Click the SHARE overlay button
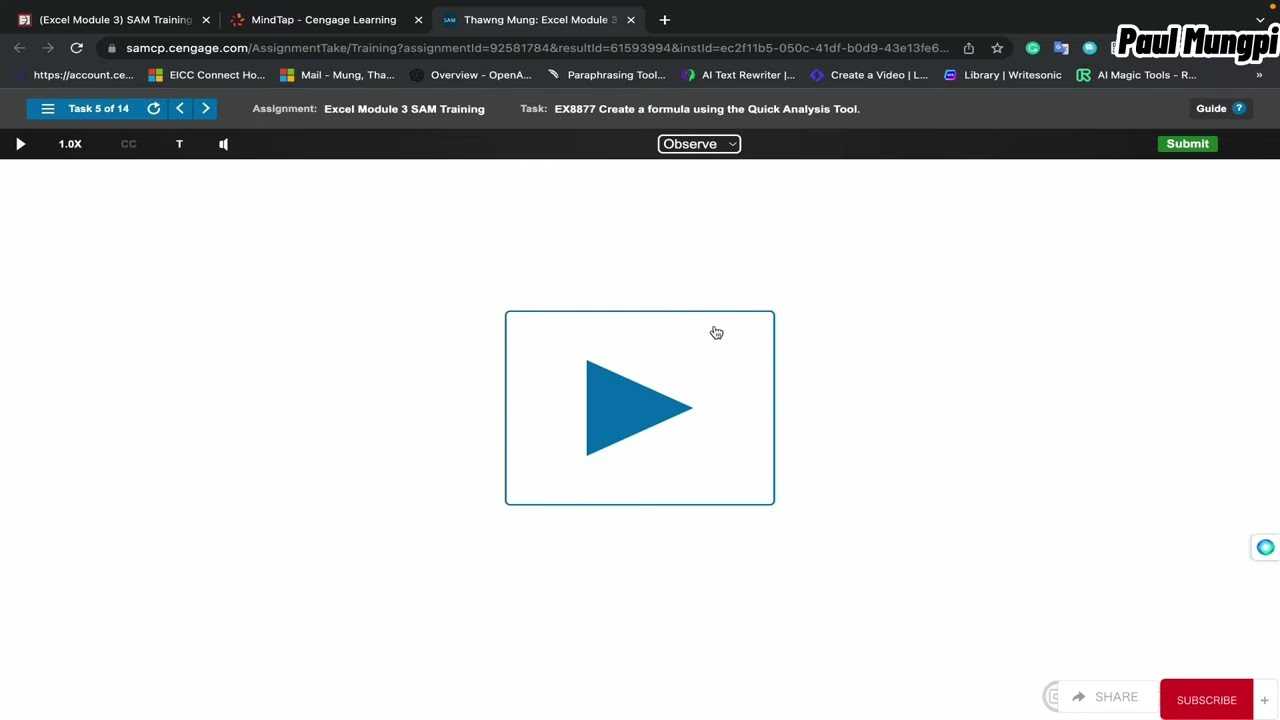This screenshot has height=720, width=1280. tap(1105, 697)
